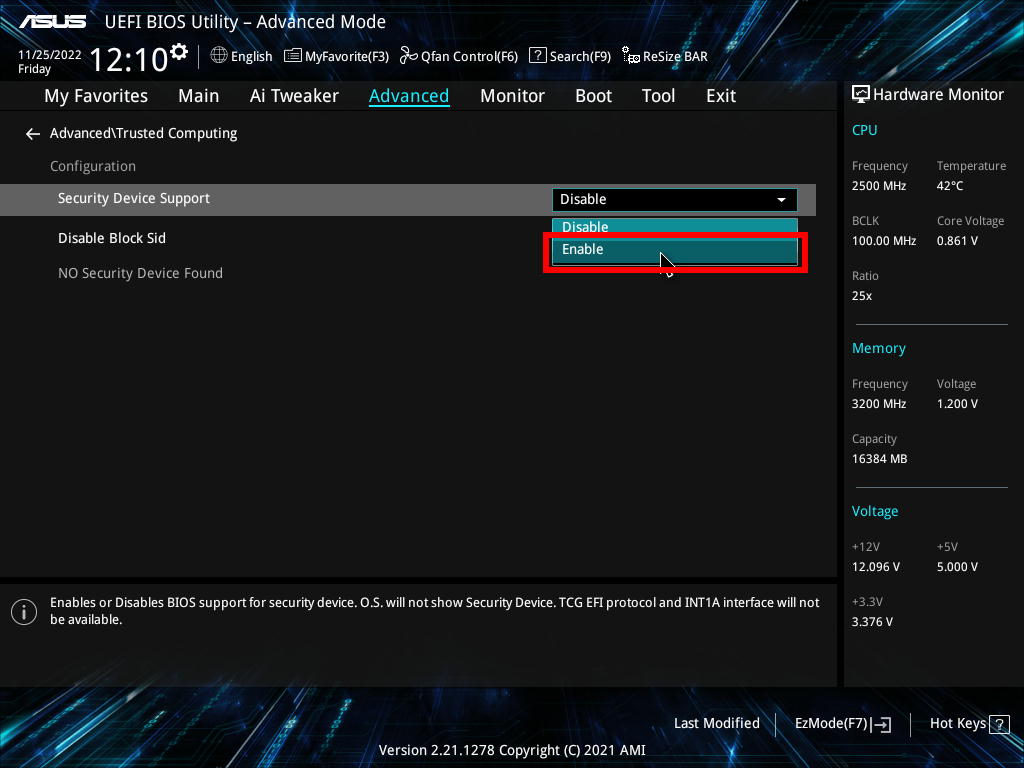Switch to the Ai Tweaker tab

point(294,96)
